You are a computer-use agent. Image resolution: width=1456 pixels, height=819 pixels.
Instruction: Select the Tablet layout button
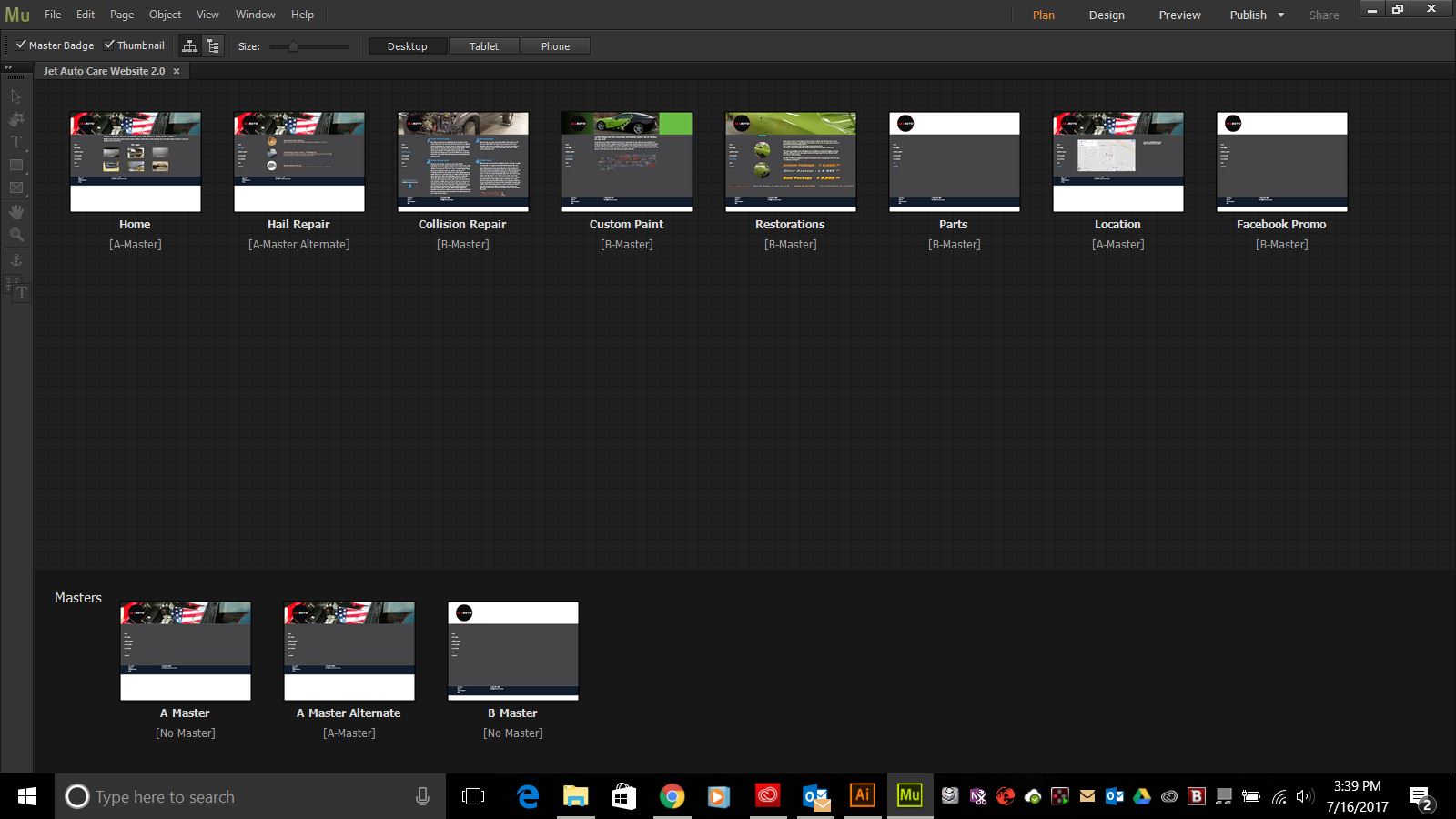pos(484,46)
